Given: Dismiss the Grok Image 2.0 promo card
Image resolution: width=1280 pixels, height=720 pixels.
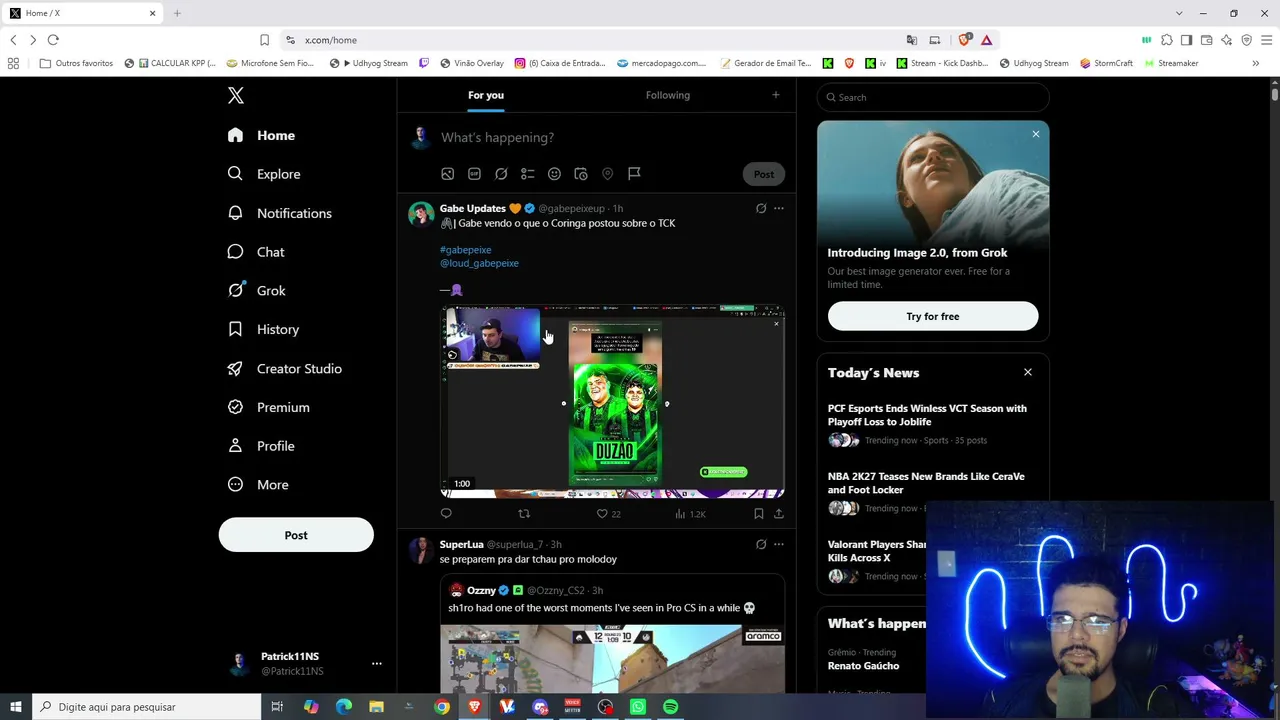Looking at the screenshot, I should [x=1036, y=134].
